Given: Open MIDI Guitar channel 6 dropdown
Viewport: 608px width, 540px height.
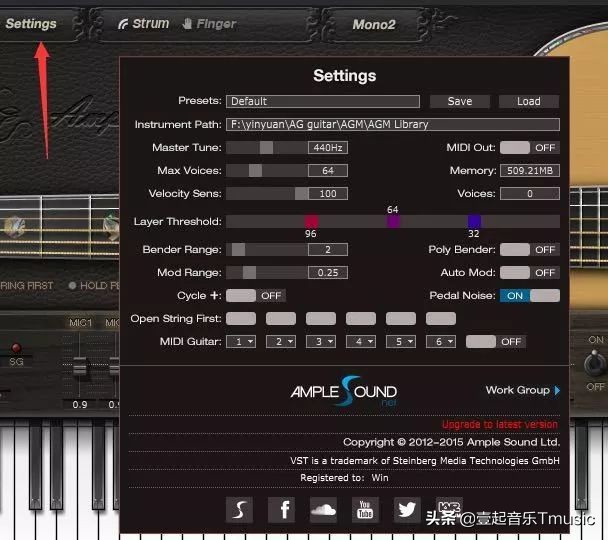Looking at the screenshot, I should pos(441,342).
